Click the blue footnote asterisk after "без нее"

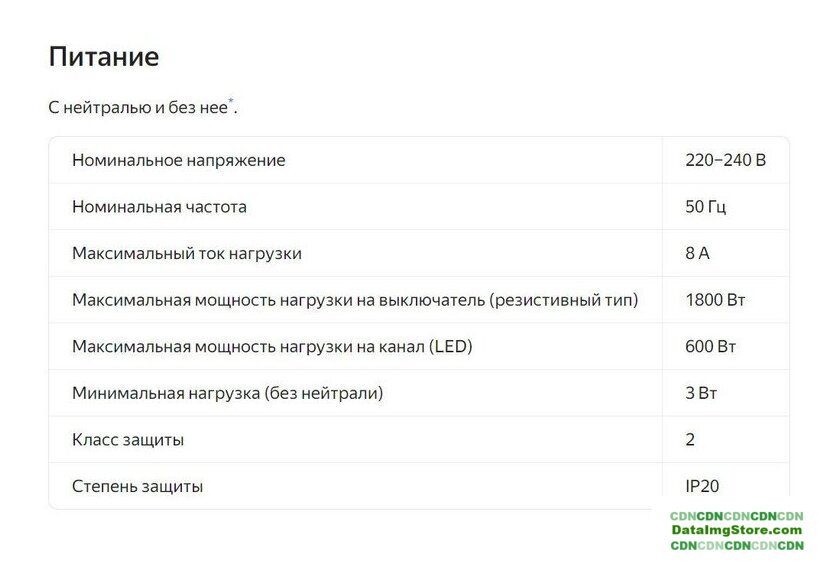(231, 102)
